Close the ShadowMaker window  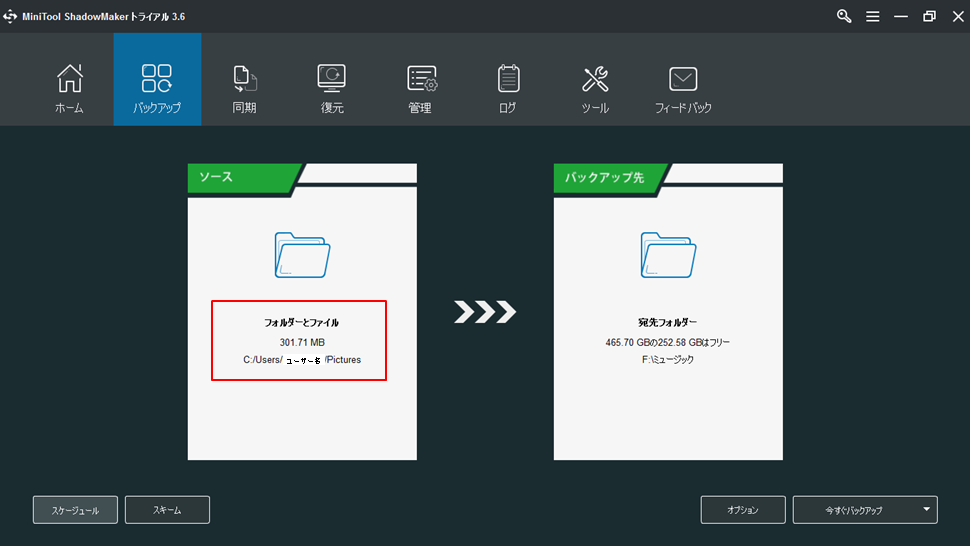point(958,17)
